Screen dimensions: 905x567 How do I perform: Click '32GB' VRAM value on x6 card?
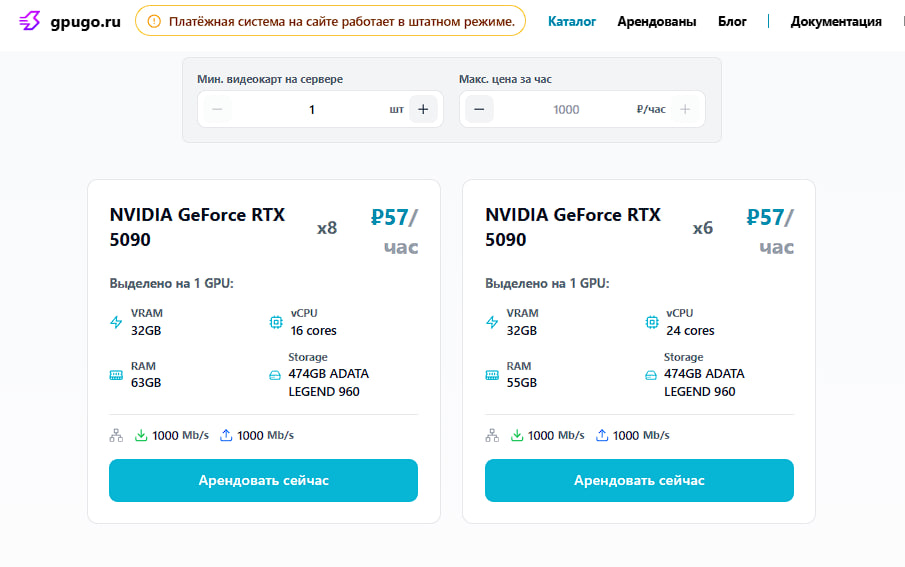click(522, 331)
